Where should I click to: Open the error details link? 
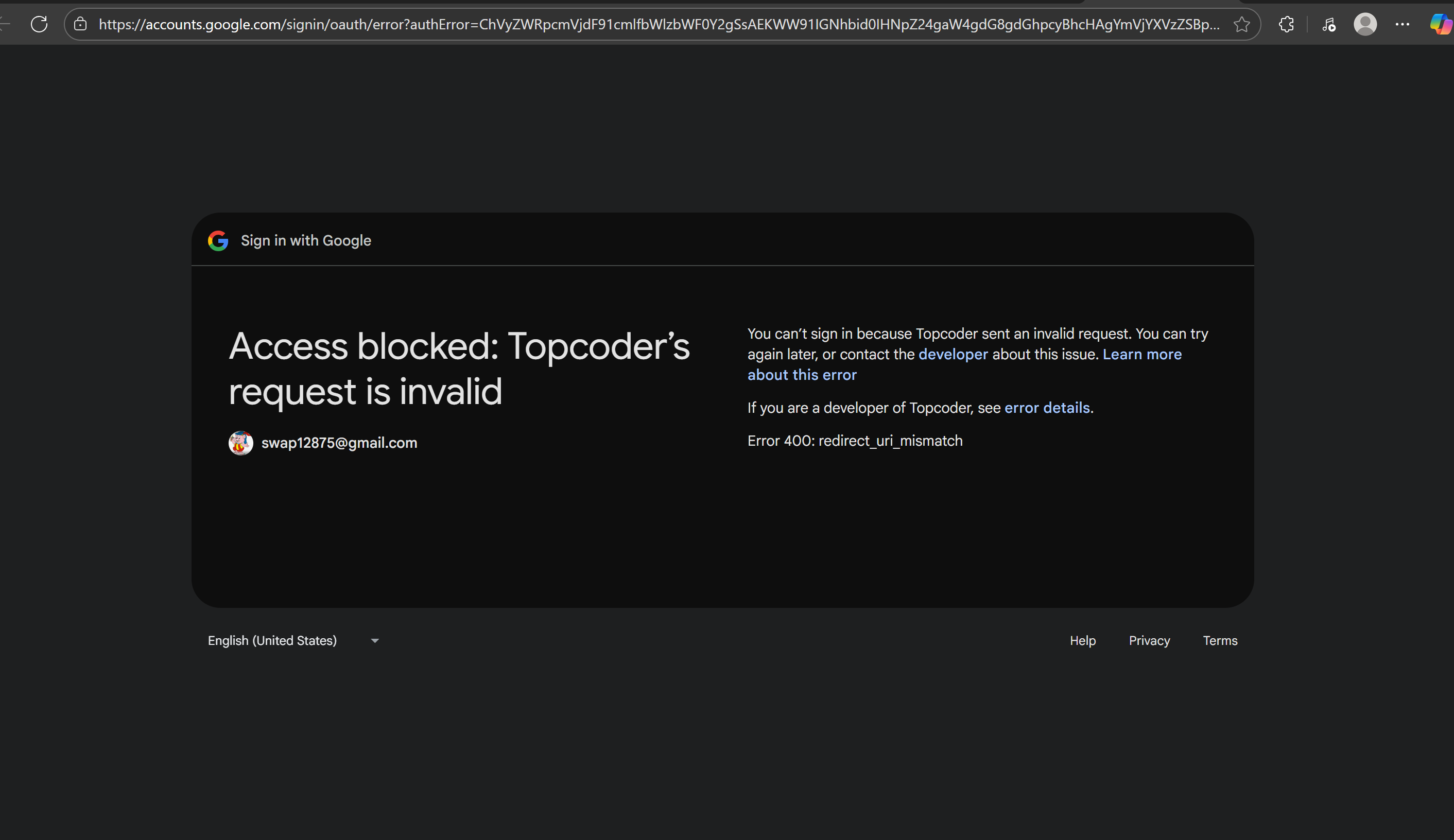tap(1047, 408)
